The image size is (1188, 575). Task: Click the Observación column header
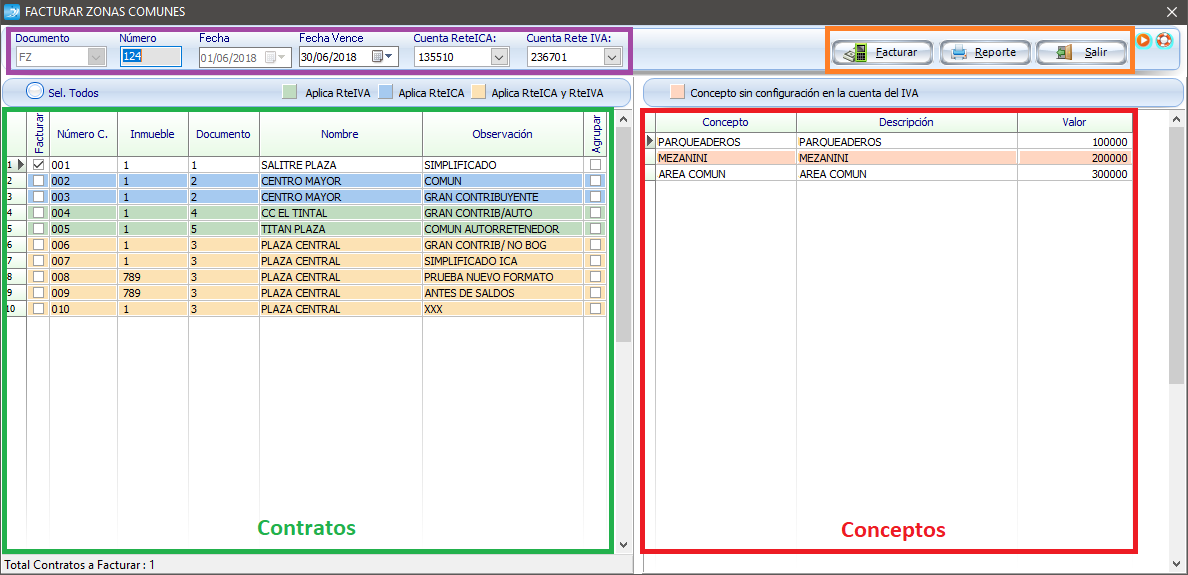tap(503, 134)
